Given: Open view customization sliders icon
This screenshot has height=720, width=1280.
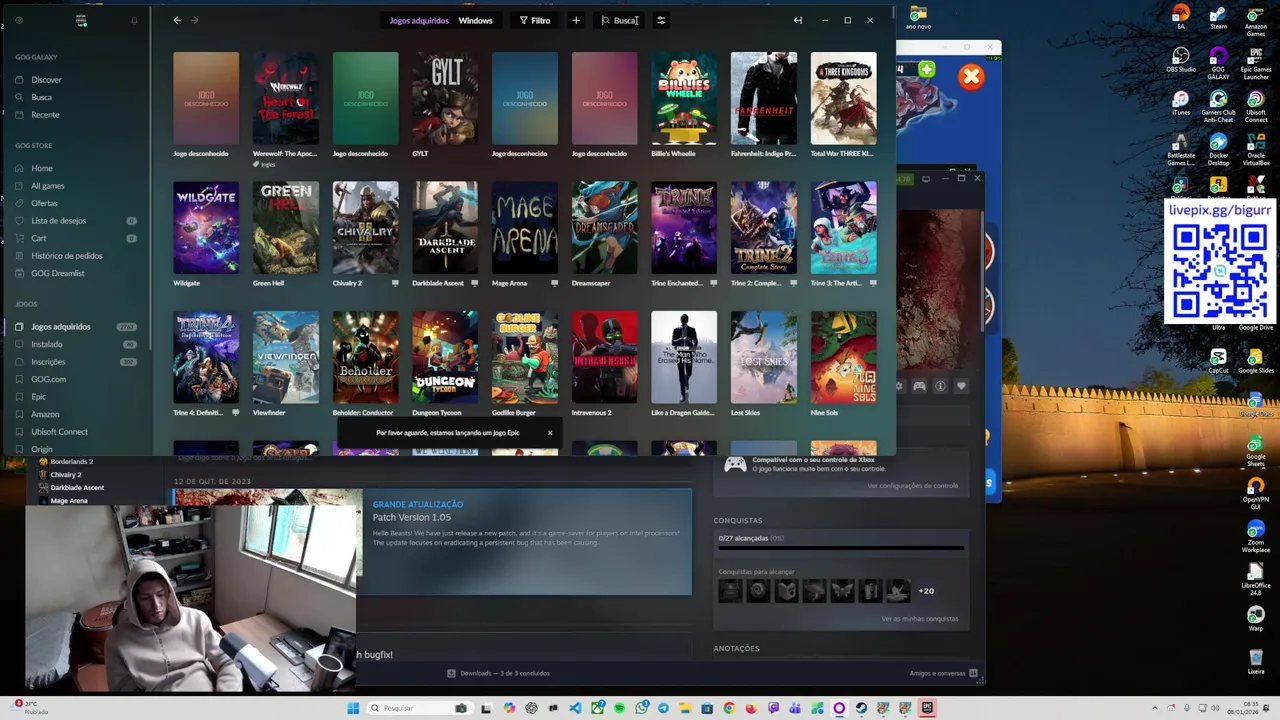Looking at the screenshot, I should tap(660, 20).
